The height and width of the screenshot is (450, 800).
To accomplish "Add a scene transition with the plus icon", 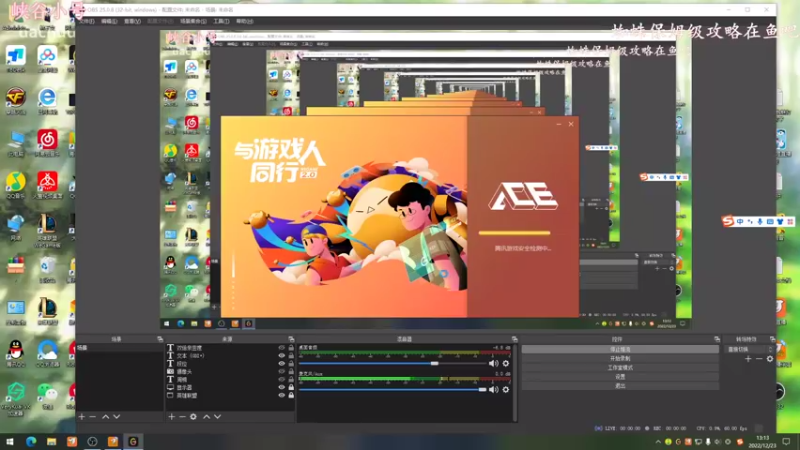I will (x=748, y=359).
